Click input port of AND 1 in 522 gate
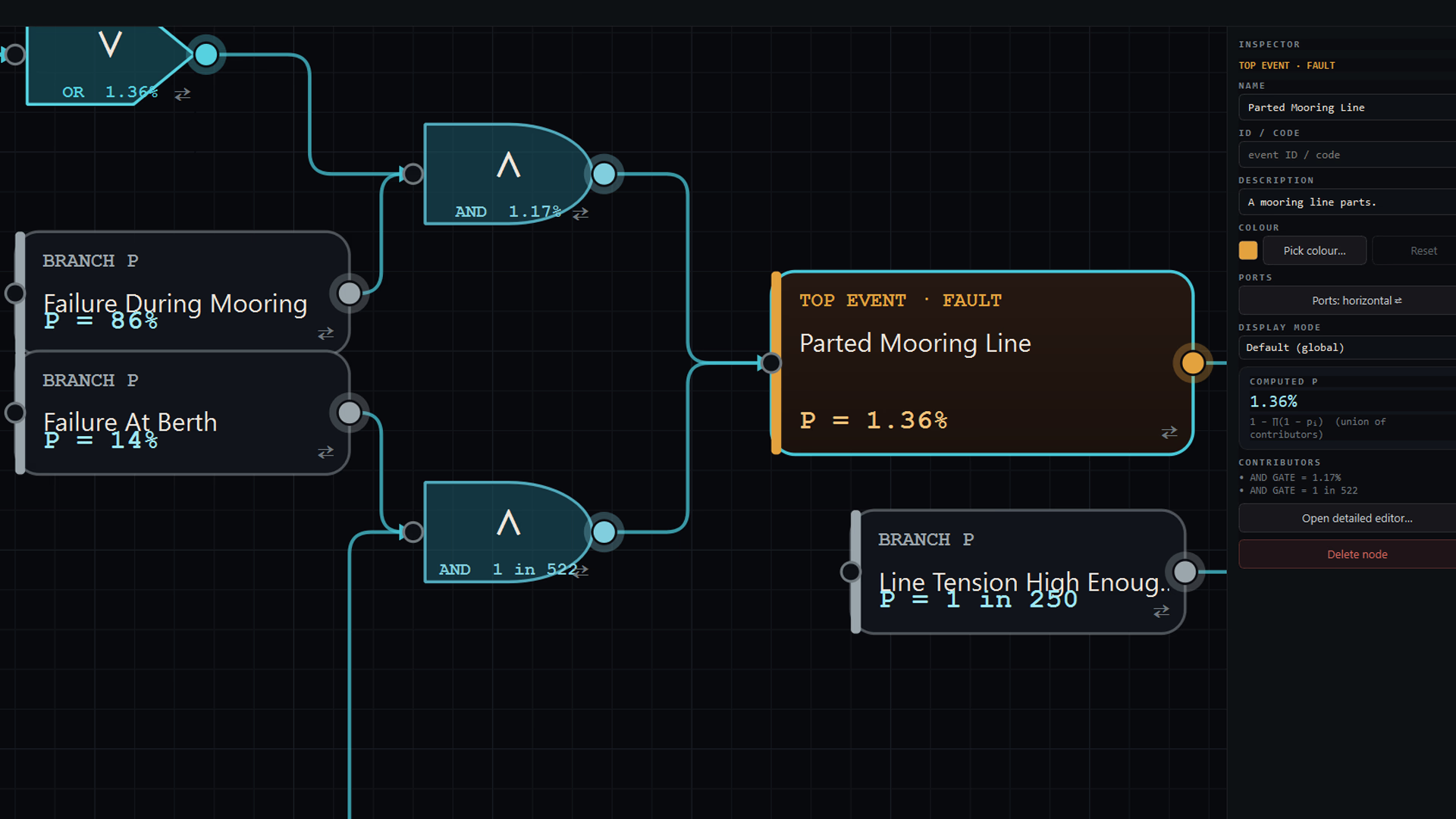This screenshot has height=819, width=1456. 413,532
